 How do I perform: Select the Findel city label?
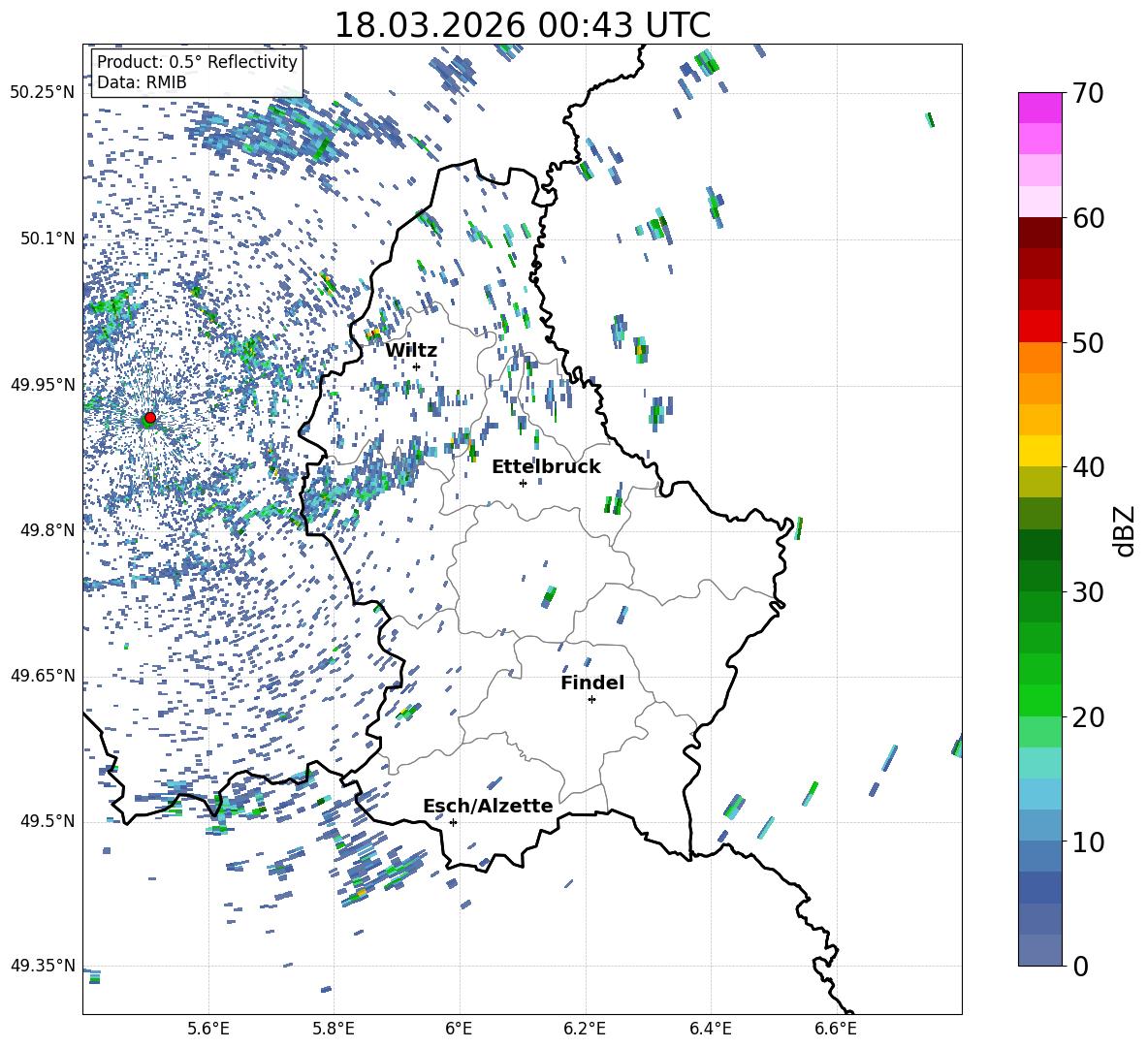pos(592,683)
